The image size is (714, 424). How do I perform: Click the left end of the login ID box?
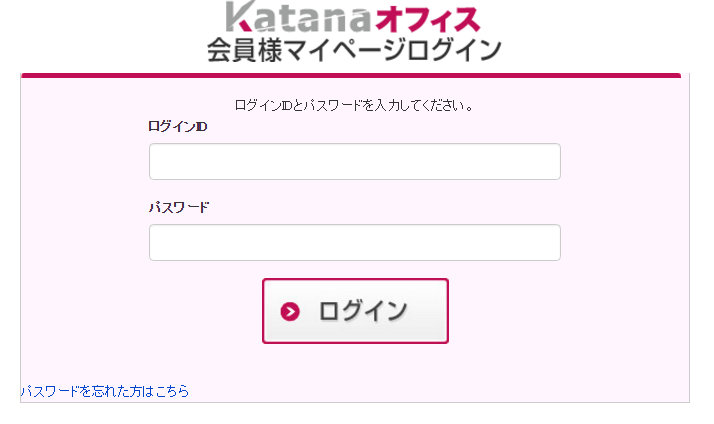[x=160, y=162]
